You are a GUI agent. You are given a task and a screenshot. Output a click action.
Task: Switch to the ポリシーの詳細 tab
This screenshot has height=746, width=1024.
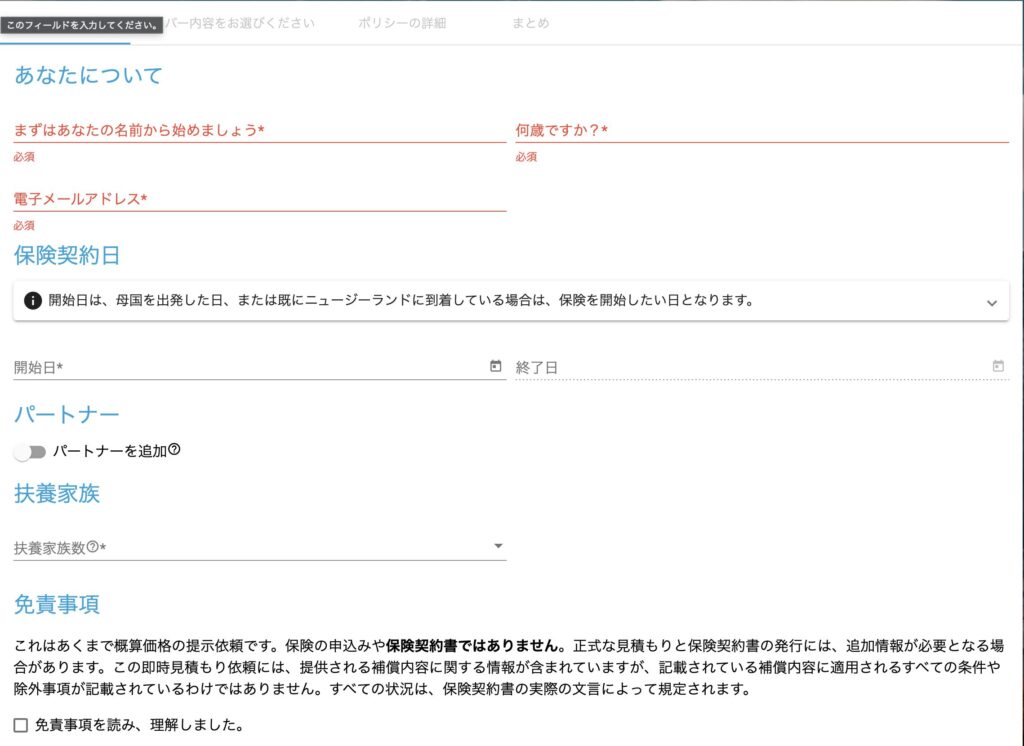pos(402,23)
